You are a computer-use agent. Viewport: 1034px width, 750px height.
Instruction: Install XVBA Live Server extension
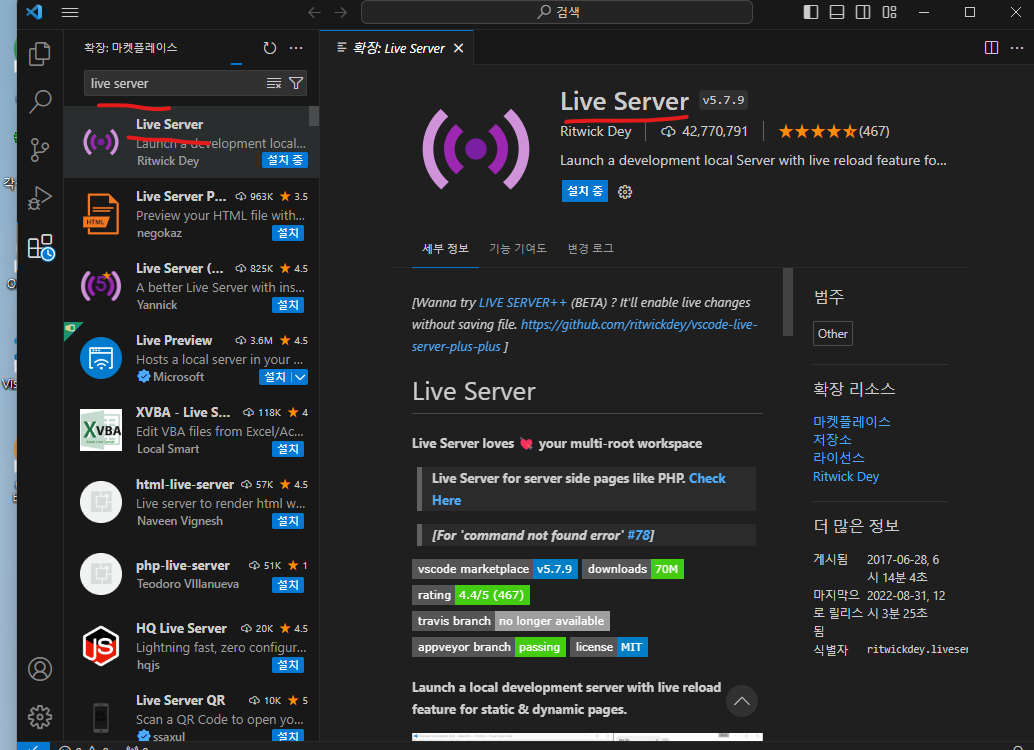(288, 449)
